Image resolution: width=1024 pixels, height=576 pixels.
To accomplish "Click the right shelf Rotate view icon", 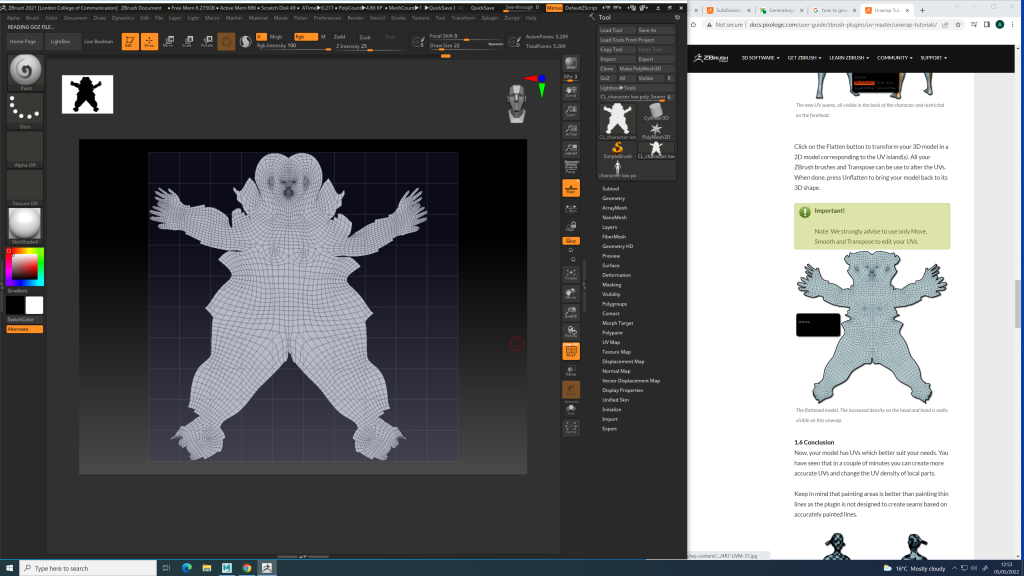I will (x=571, y=332).
